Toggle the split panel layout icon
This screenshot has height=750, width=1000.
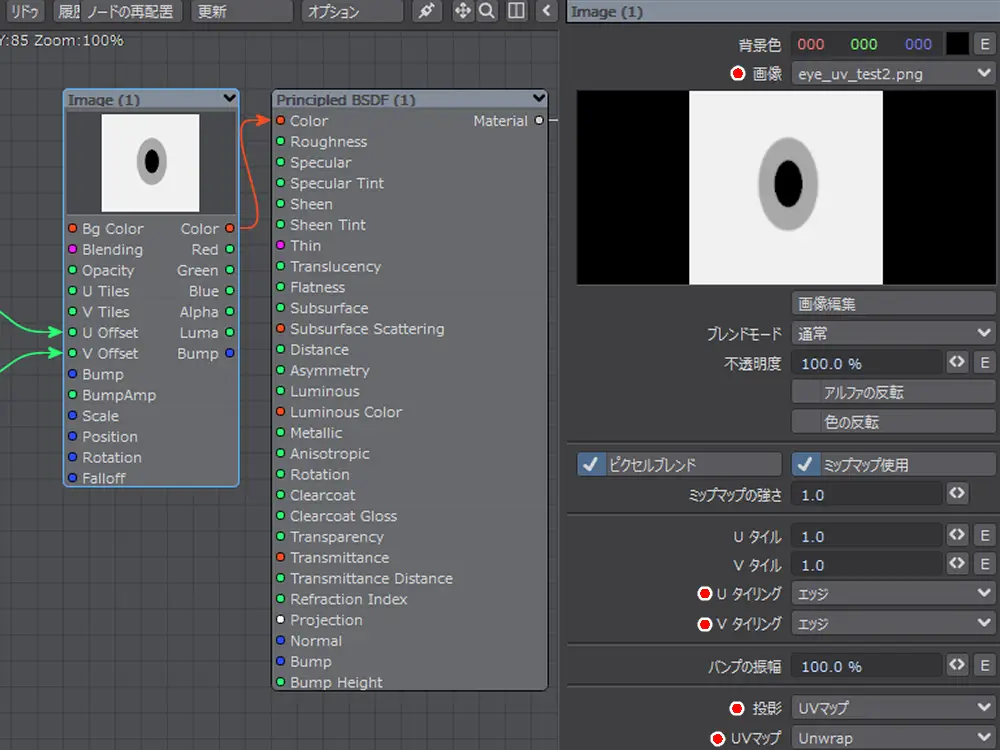(516, 11)
